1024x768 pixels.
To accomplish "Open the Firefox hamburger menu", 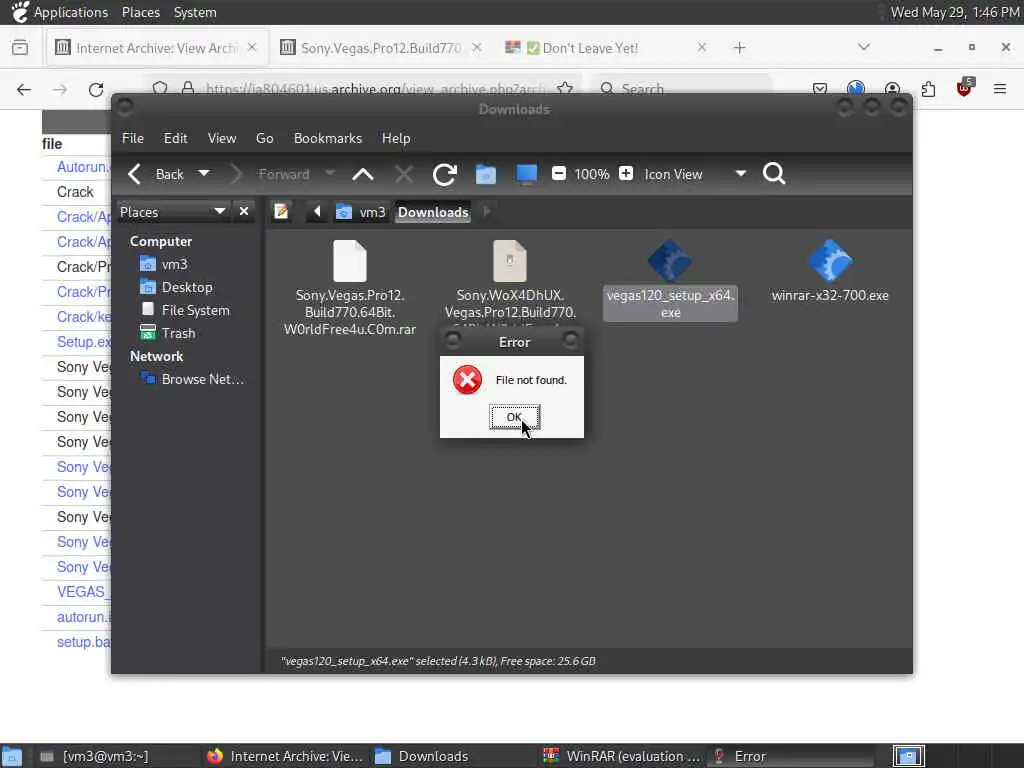I will (1000, 89).
